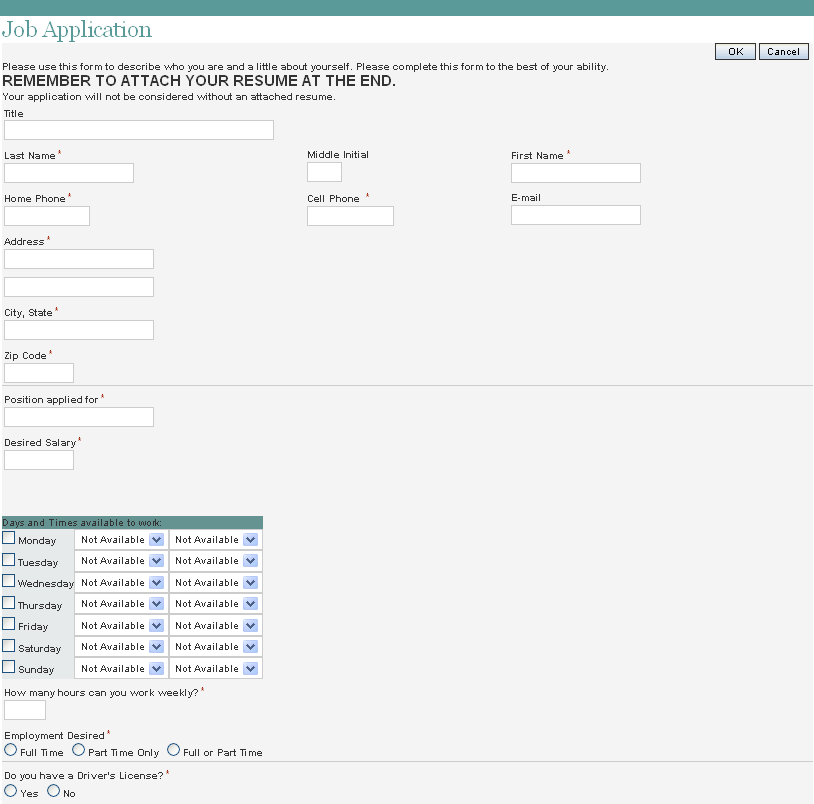The image size is (814, 804).
Task: Open Tuesday's second availability dropdown
Action: pyautogui.click(x=216, y=561)
